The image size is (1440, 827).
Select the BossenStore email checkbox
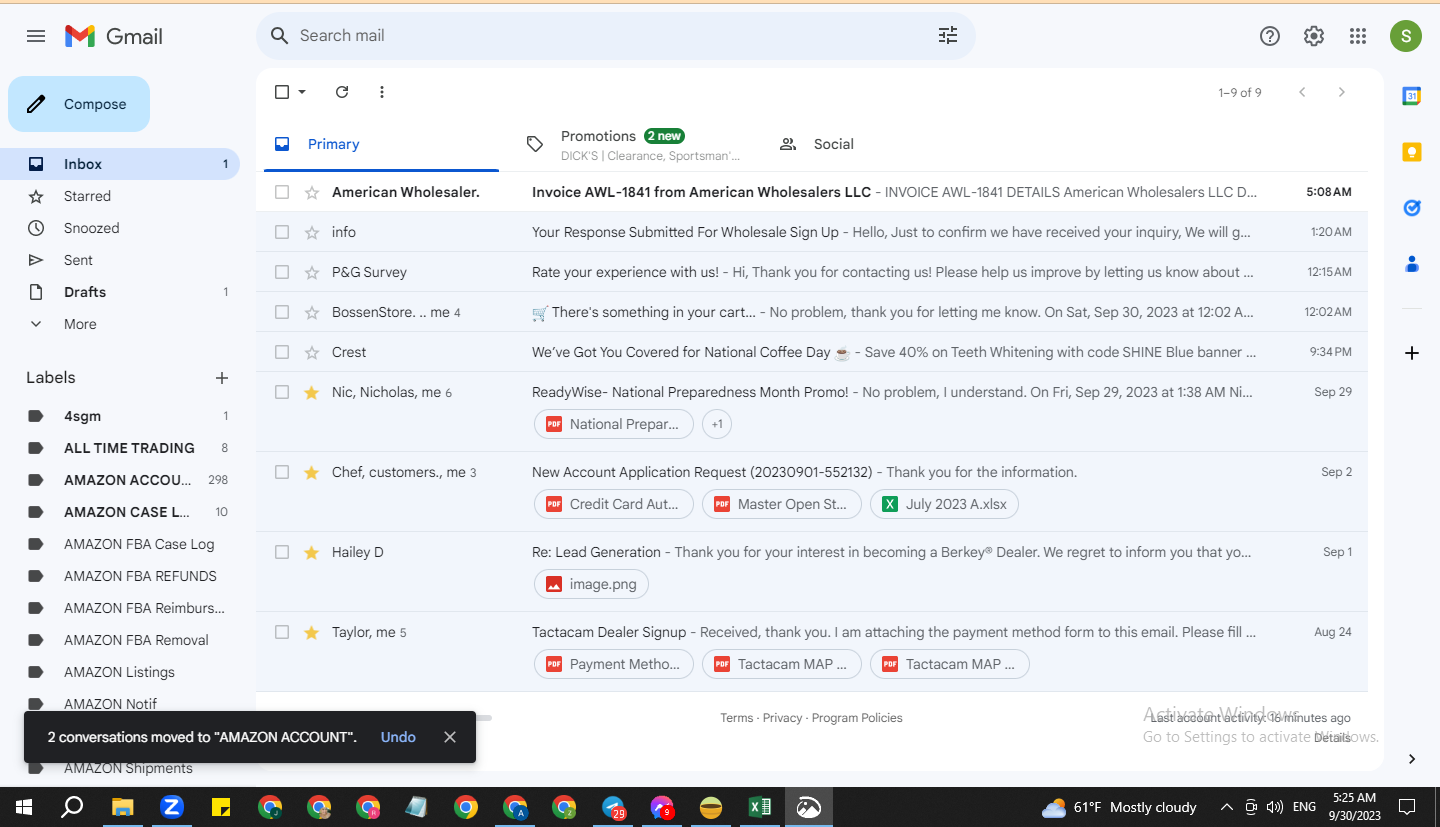282,312
